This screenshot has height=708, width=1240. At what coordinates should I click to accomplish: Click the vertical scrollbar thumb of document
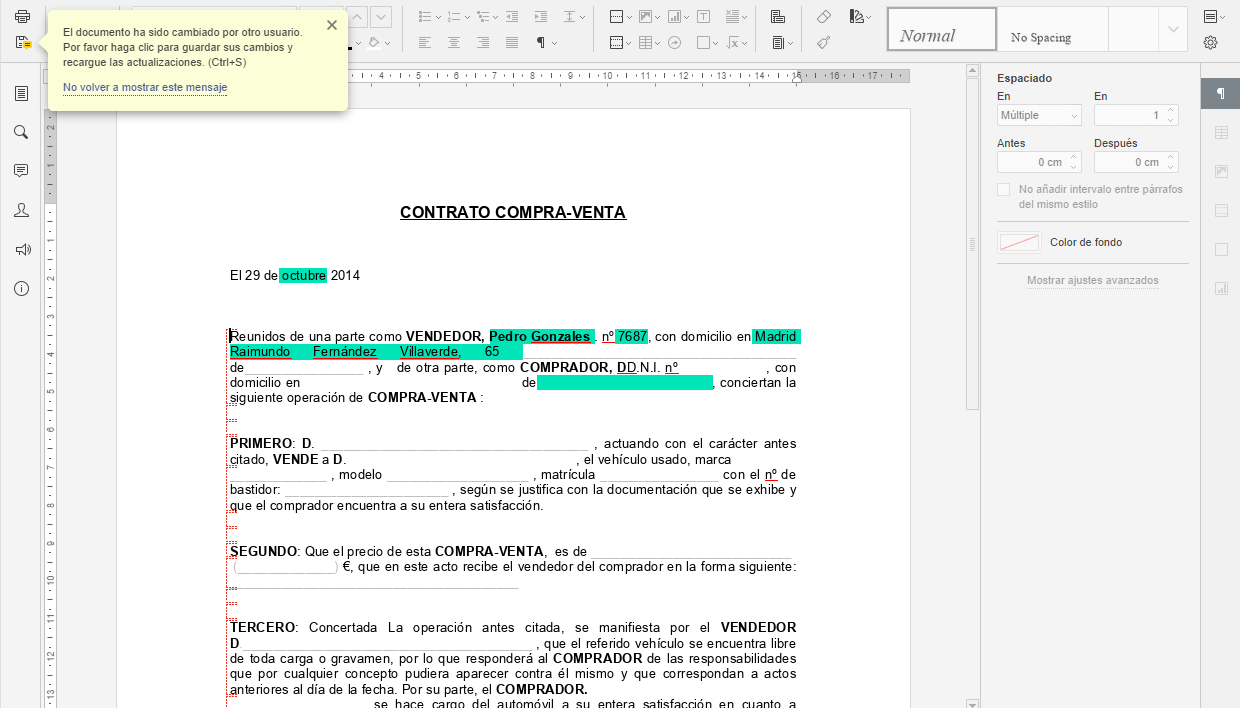[x=972, y=243]
